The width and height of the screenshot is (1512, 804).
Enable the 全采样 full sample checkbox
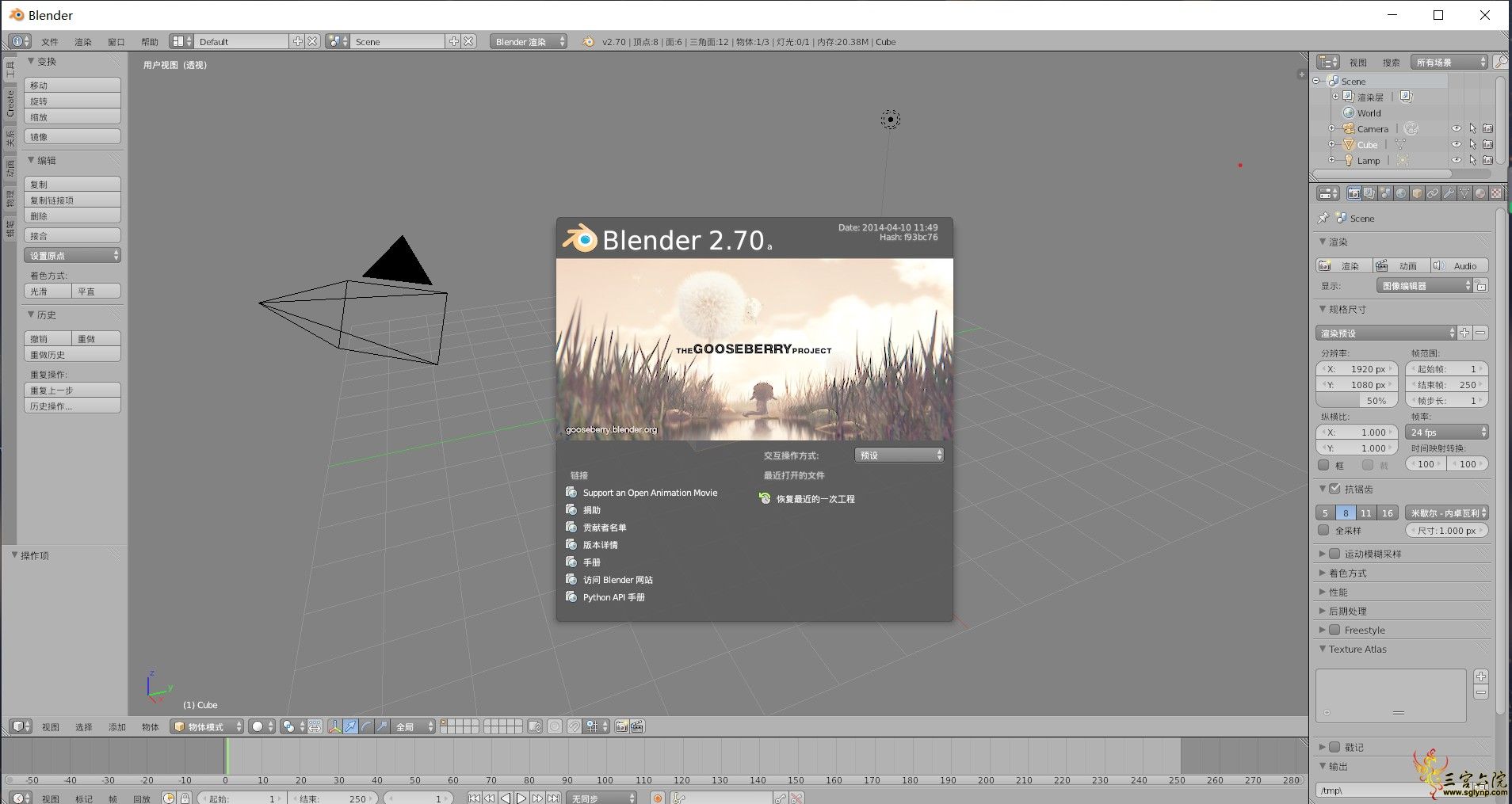[x=1323, y=530]
